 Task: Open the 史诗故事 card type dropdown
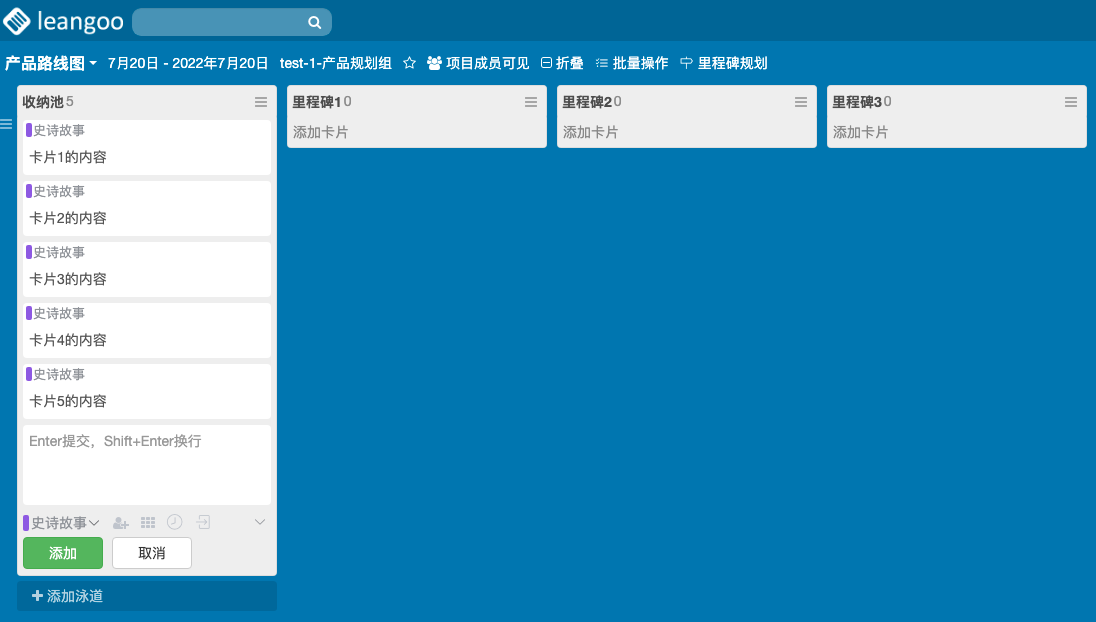point(62,522)
